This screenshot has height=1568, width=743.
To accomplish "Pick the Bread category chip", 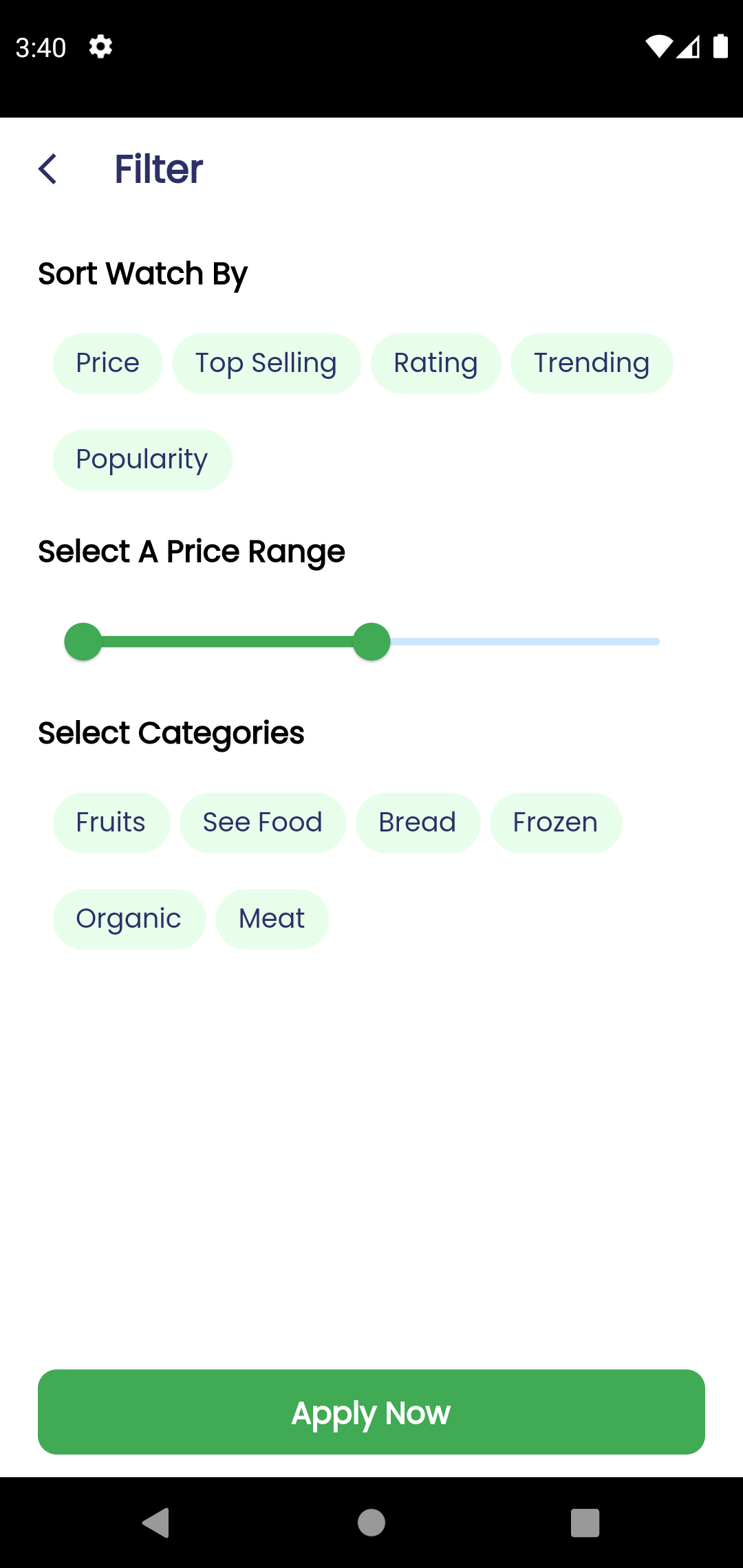I will point(417,823).
